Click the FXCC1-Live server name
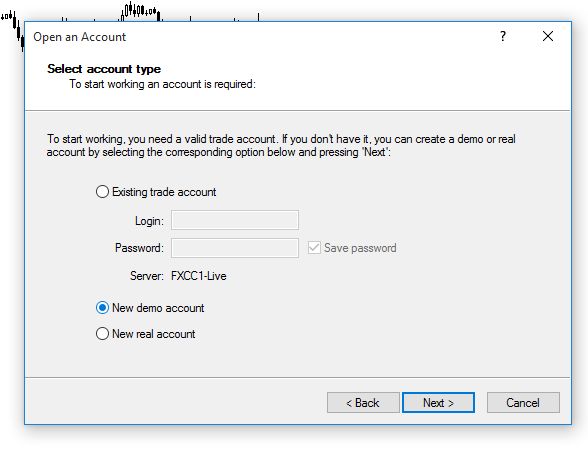588x449 pixels. [199, 276]
